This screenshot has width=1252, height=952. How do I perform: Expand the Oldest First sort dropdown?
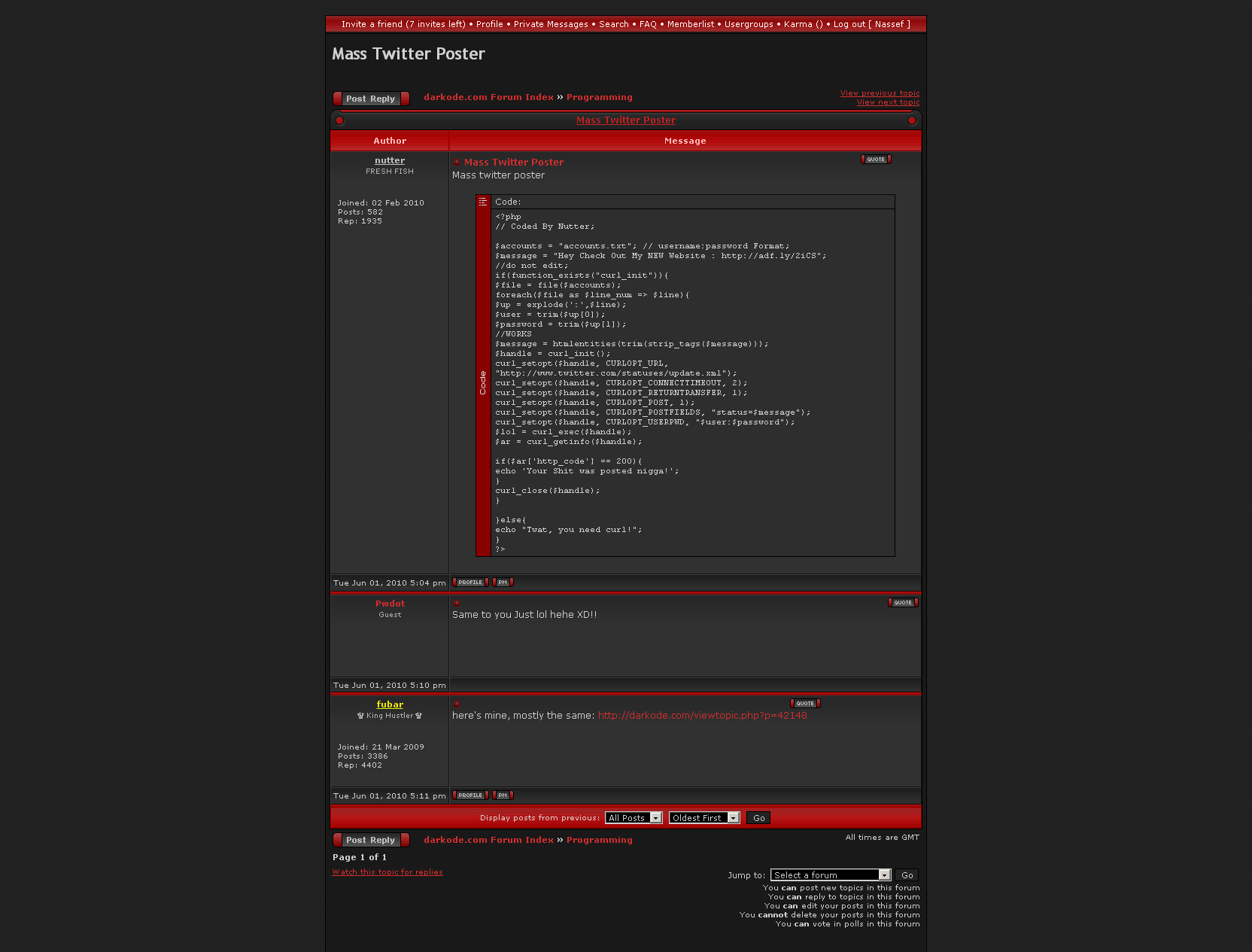[704, 818]
